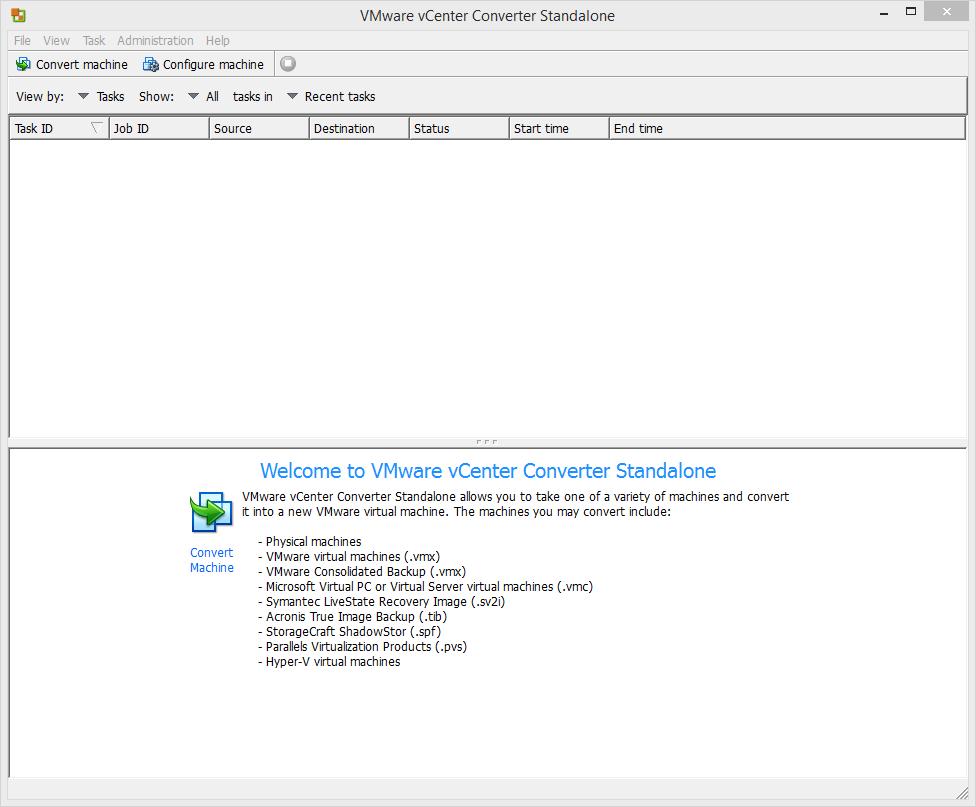Open the File menu
This screenshot has width=976, height=807.
[x=22, y=40]
